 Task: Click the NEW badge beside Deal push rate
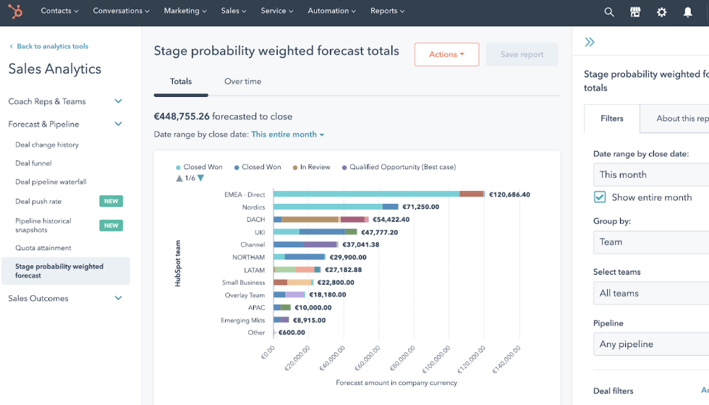click(111, 201)
